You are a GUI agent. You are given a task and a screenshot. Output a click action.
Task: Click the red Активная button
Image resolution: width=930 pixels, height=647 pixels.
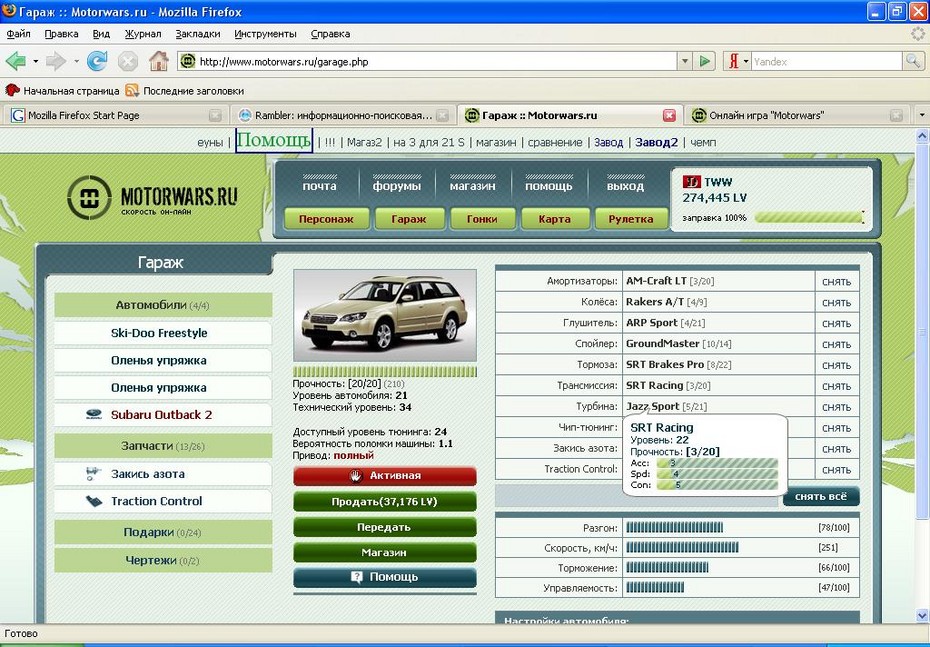tap(385, 476)
